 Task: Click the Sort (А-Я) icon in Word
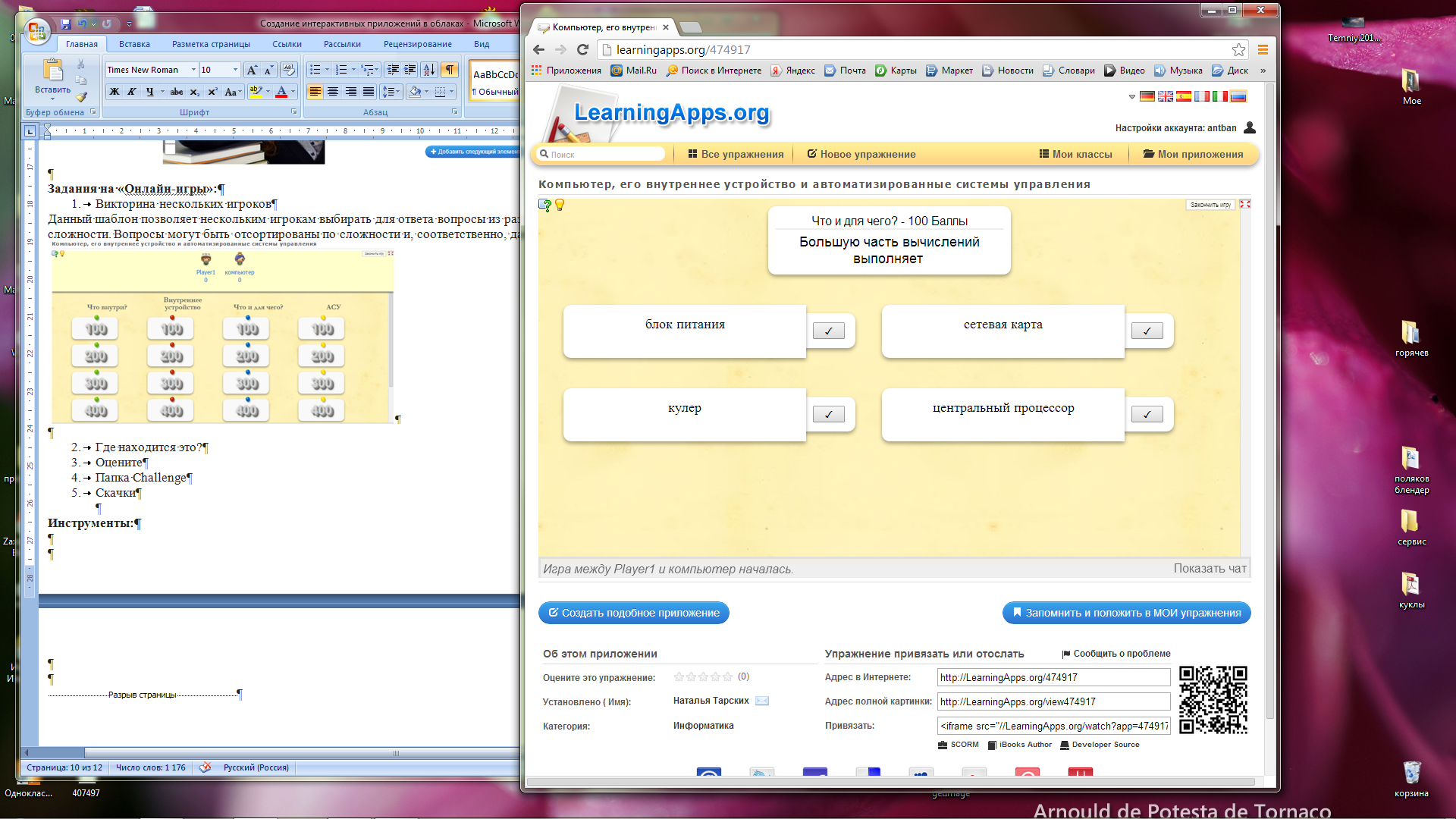click(x=429, y=70)
